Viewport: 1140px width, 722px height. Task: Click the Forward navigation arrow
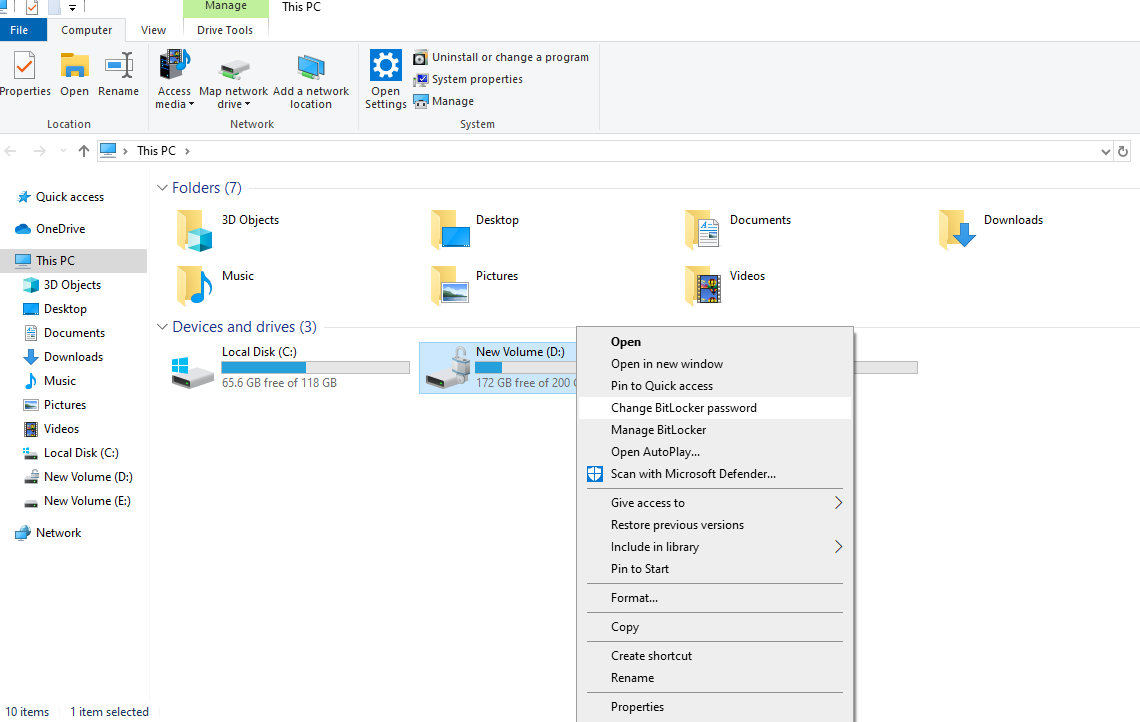[39, 151]
